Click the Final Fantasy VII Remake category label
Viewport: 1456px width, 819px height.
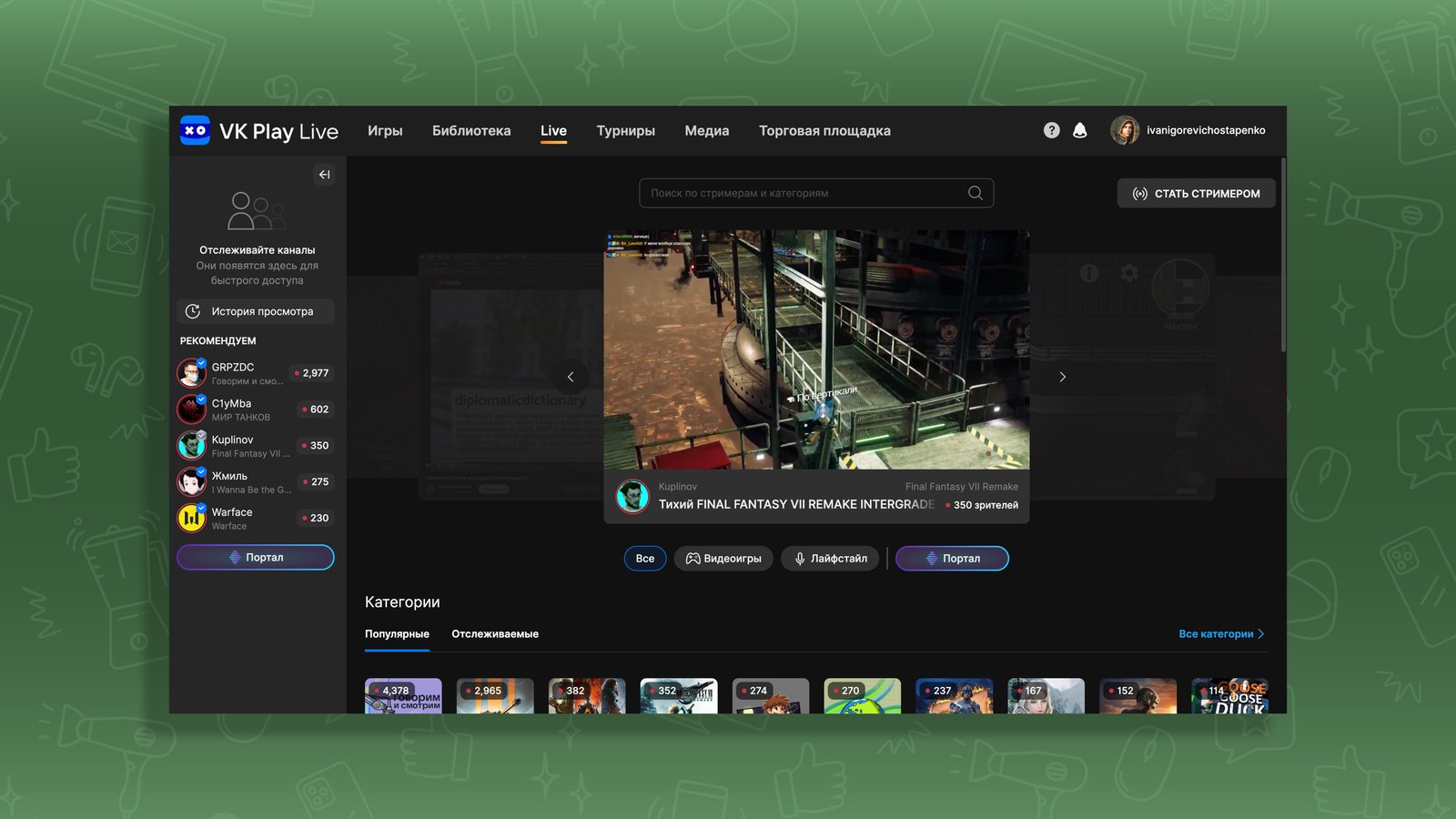[x=962, y=487]
